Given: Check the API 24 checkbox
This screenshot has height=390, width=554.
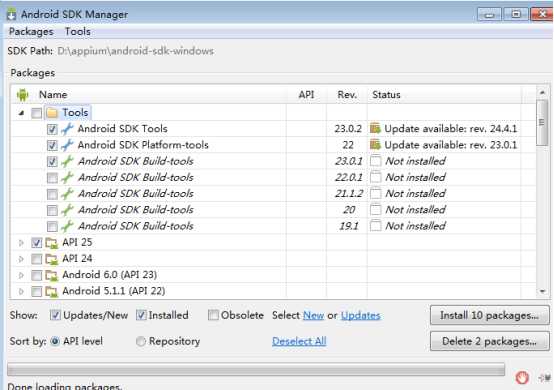Looking at the screenshot, I should pyautogui.click(x=36, y=259).
